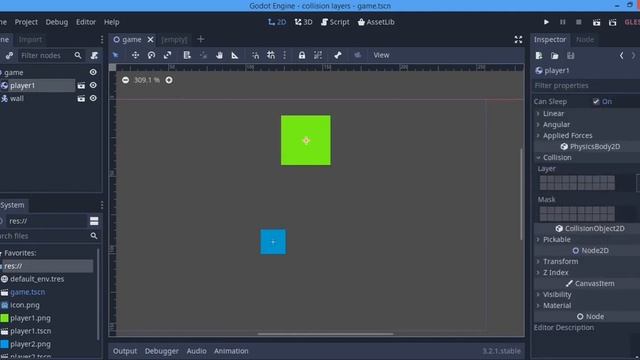Switch to the Import dock tab
Viewport: 640px width, 360px height.
30,40
